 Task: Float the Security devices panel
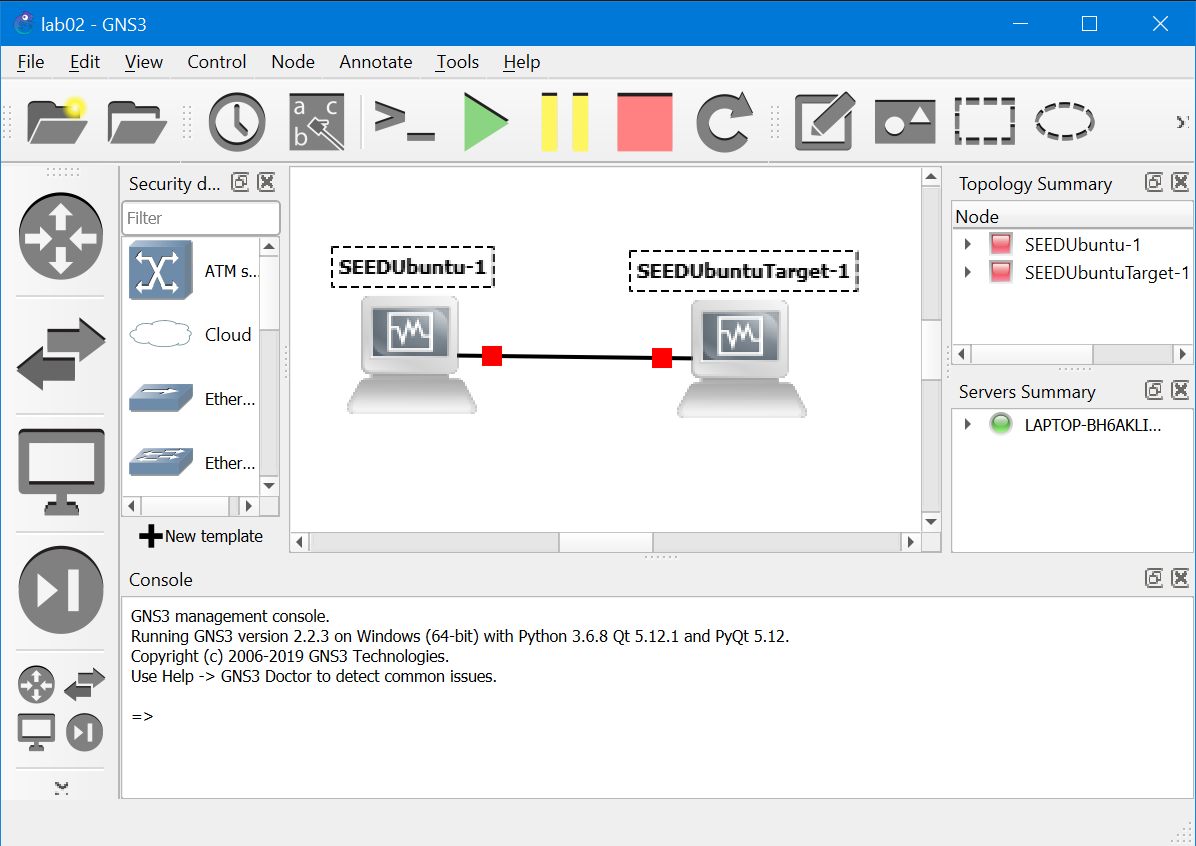240,182
